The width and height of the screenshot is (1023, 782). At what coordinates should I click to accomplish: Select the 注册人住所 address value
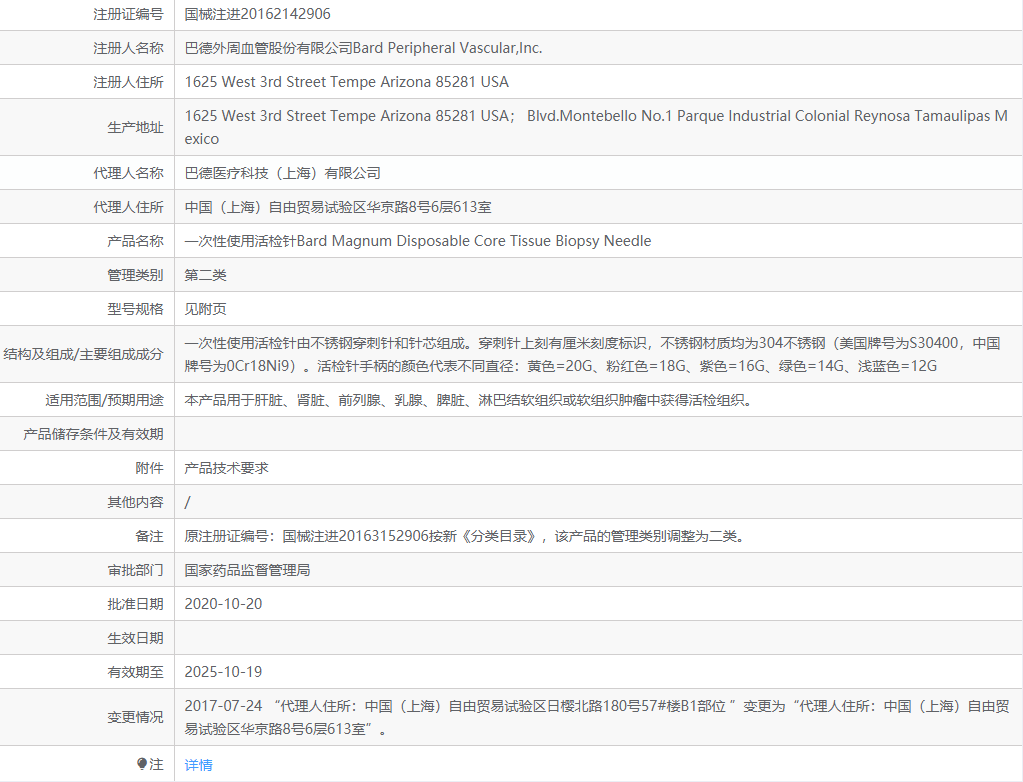point(346,82)
